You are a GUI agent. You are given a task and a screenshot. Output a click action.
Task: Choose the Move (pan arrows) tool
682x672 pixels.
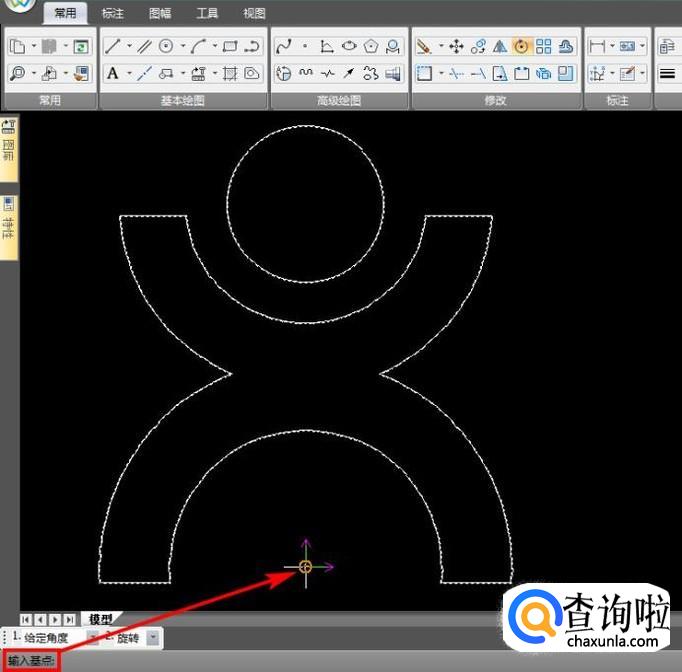pos(456,47)
